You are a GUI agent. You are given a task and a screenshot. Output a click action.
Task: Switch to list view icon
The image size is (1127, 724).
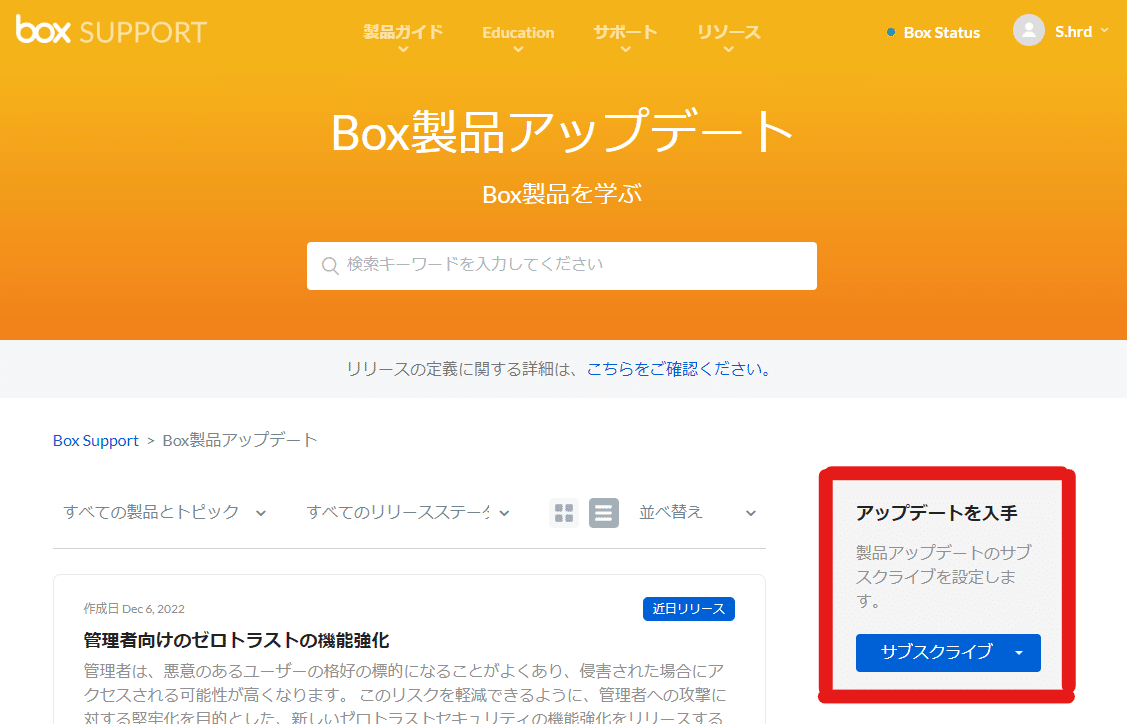pos(603,512)
